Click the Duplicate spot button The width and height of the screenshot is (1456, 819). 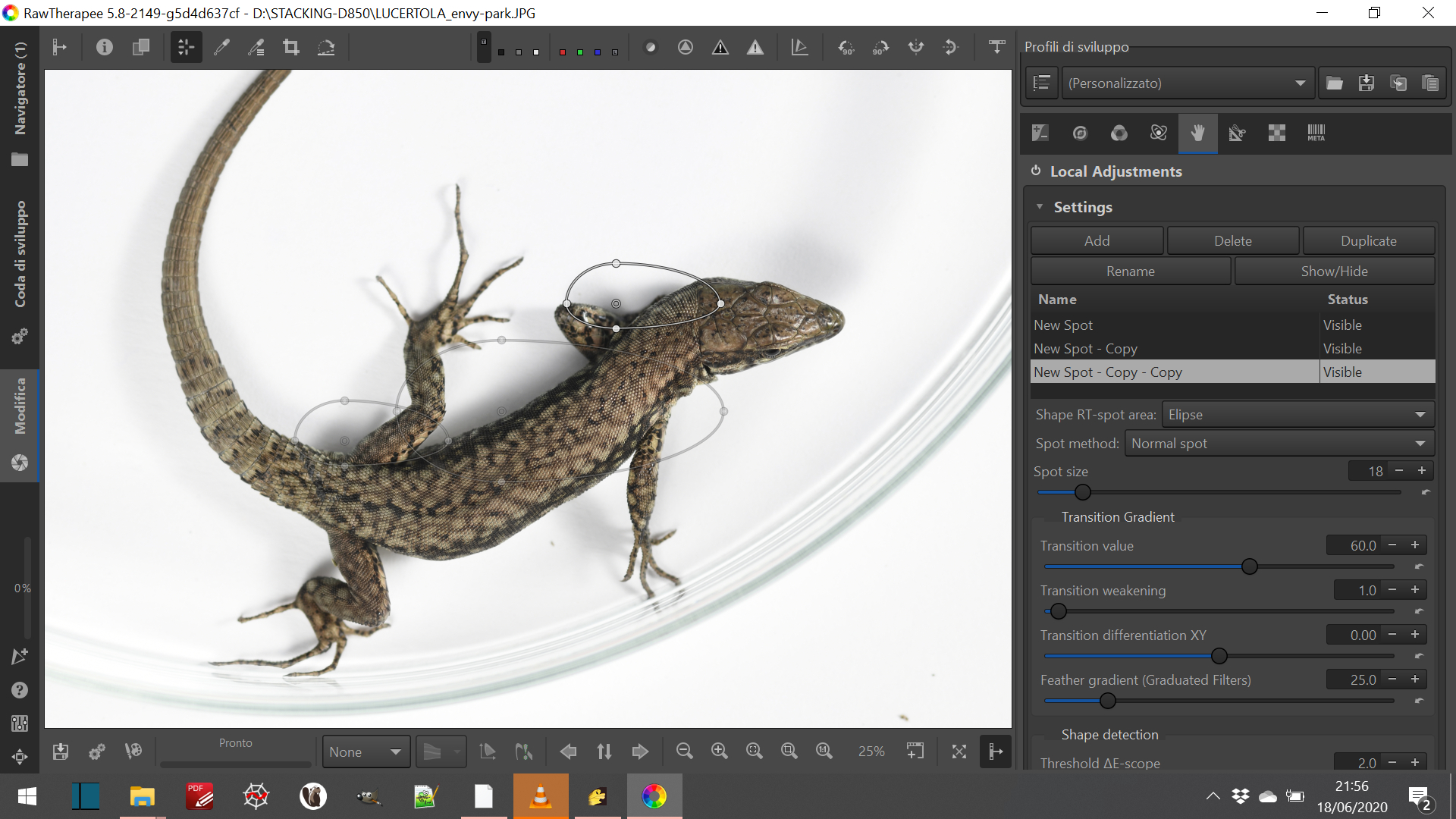click(x=1368, y=241)
